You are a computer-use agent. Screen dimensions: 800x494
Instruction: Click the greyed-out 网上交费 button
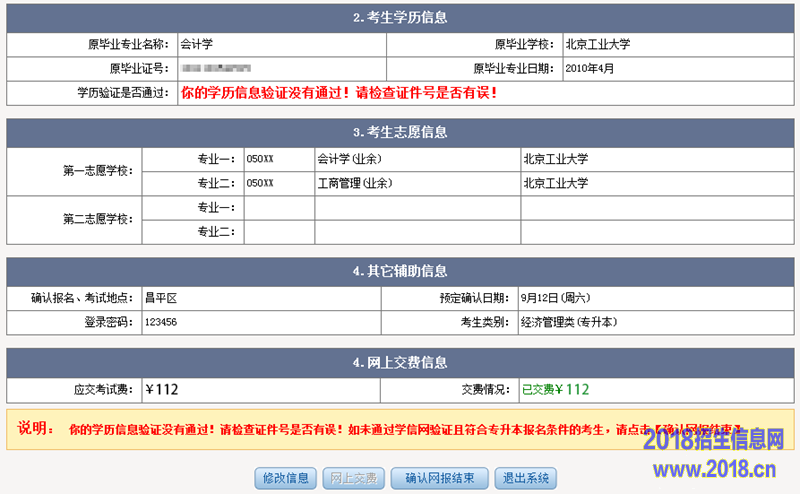click(354, 478)
